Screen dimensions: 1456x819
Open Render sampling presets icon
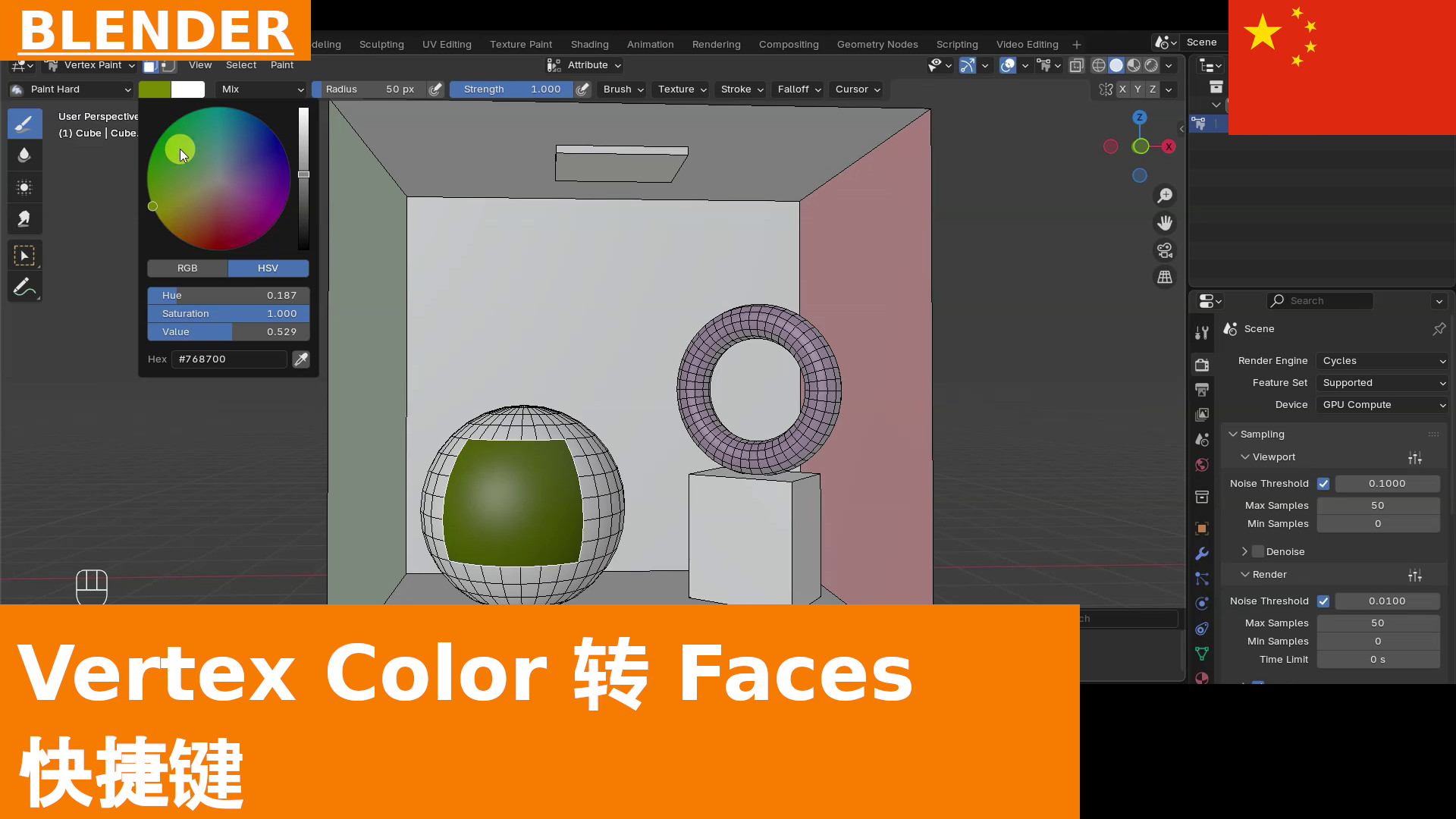1415,576
